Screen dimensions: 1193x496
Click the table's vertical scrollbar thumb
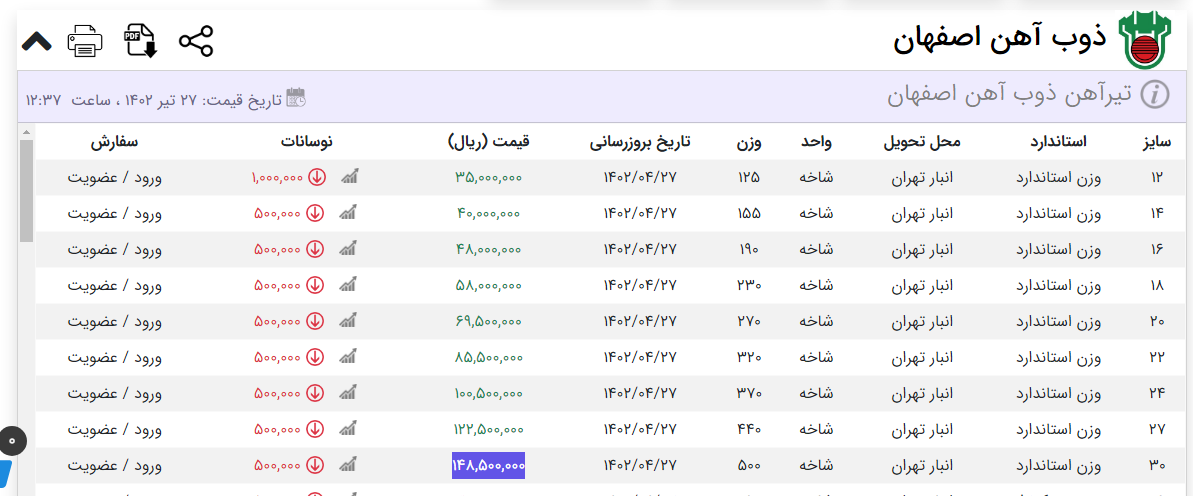[26, 190]
